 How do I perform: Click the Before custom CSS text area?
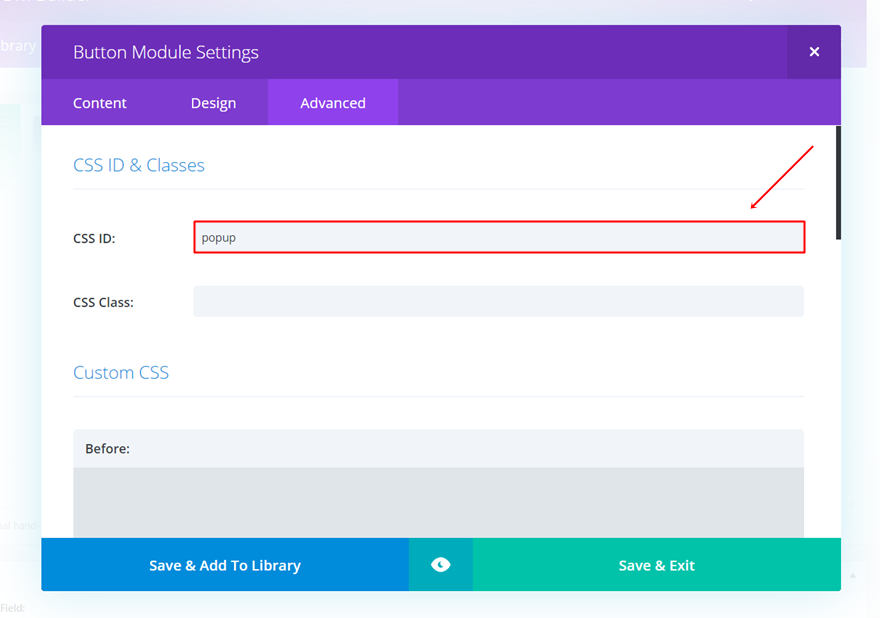[438, 500]
